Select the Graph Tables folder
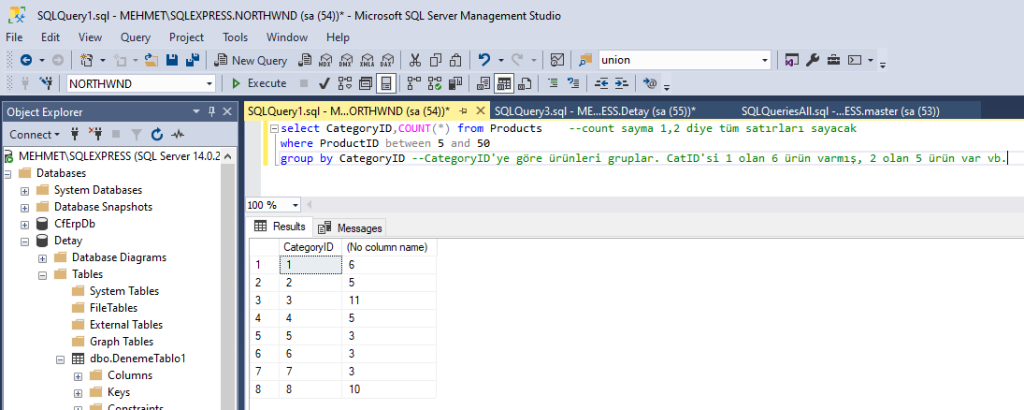 (x=121, y=341)
